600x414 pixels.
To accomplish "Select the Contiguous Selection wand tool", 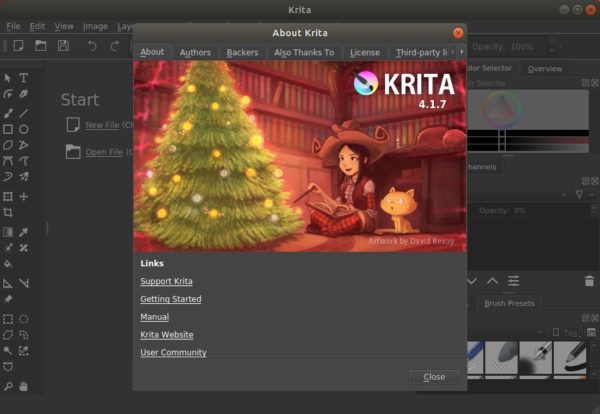I will click(8, 350).
